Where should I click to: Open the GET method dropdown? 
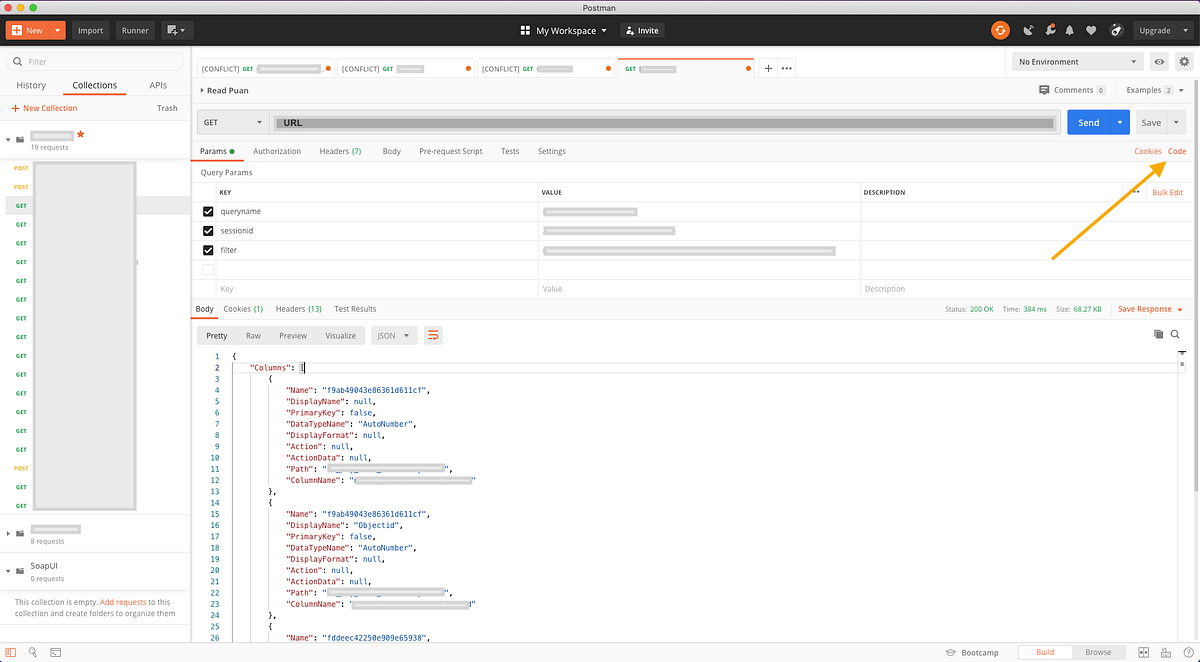[231, 122]
